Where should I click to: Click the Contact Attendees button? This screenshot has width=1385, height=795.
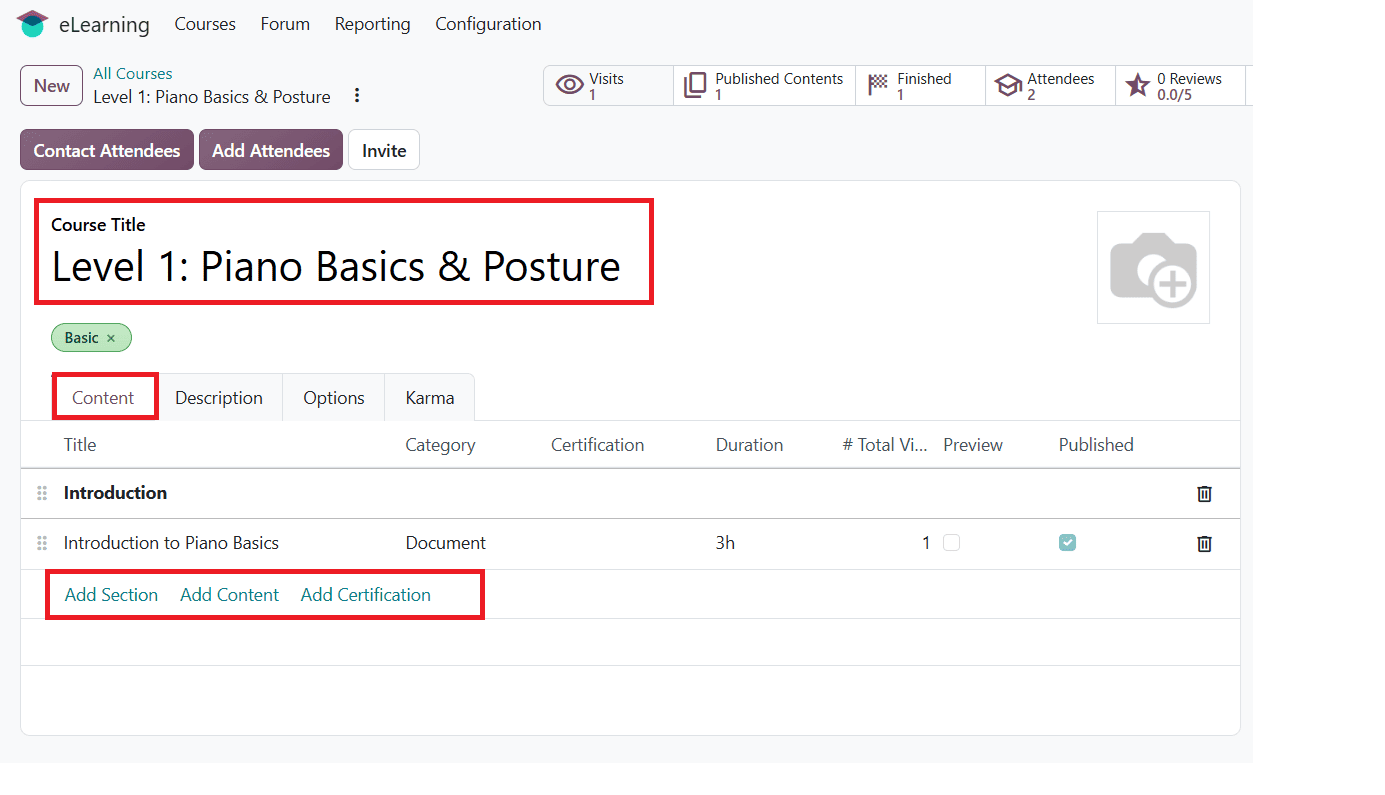pyautogui.click(x=107, y=150)
